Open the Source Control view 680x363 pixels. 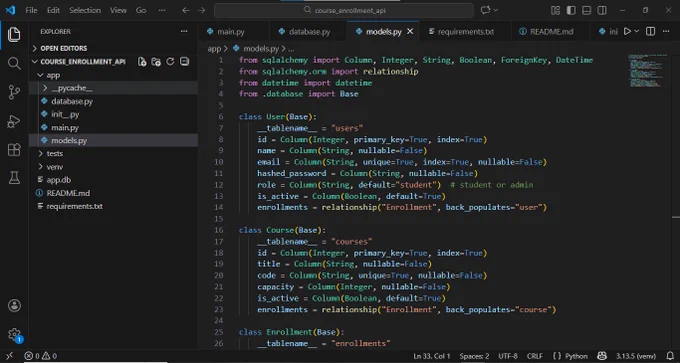coord(14,92)
